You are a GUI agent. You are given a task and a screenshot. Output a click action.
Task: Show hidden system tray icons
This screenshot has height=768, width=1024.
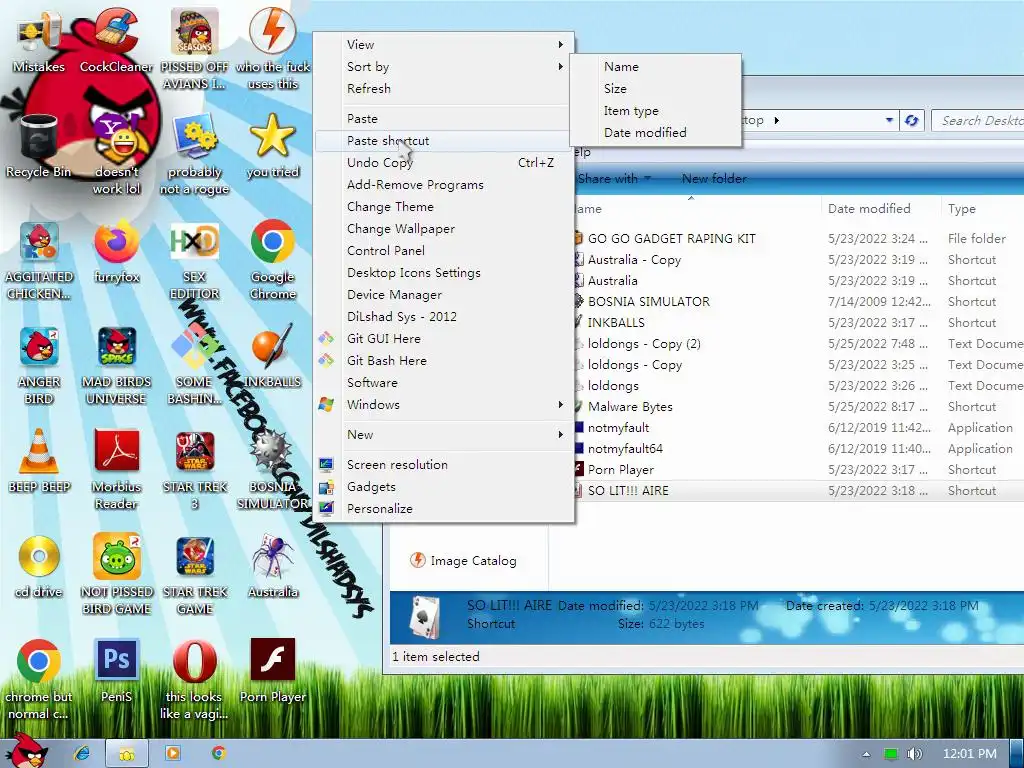[x=866, y=754]
